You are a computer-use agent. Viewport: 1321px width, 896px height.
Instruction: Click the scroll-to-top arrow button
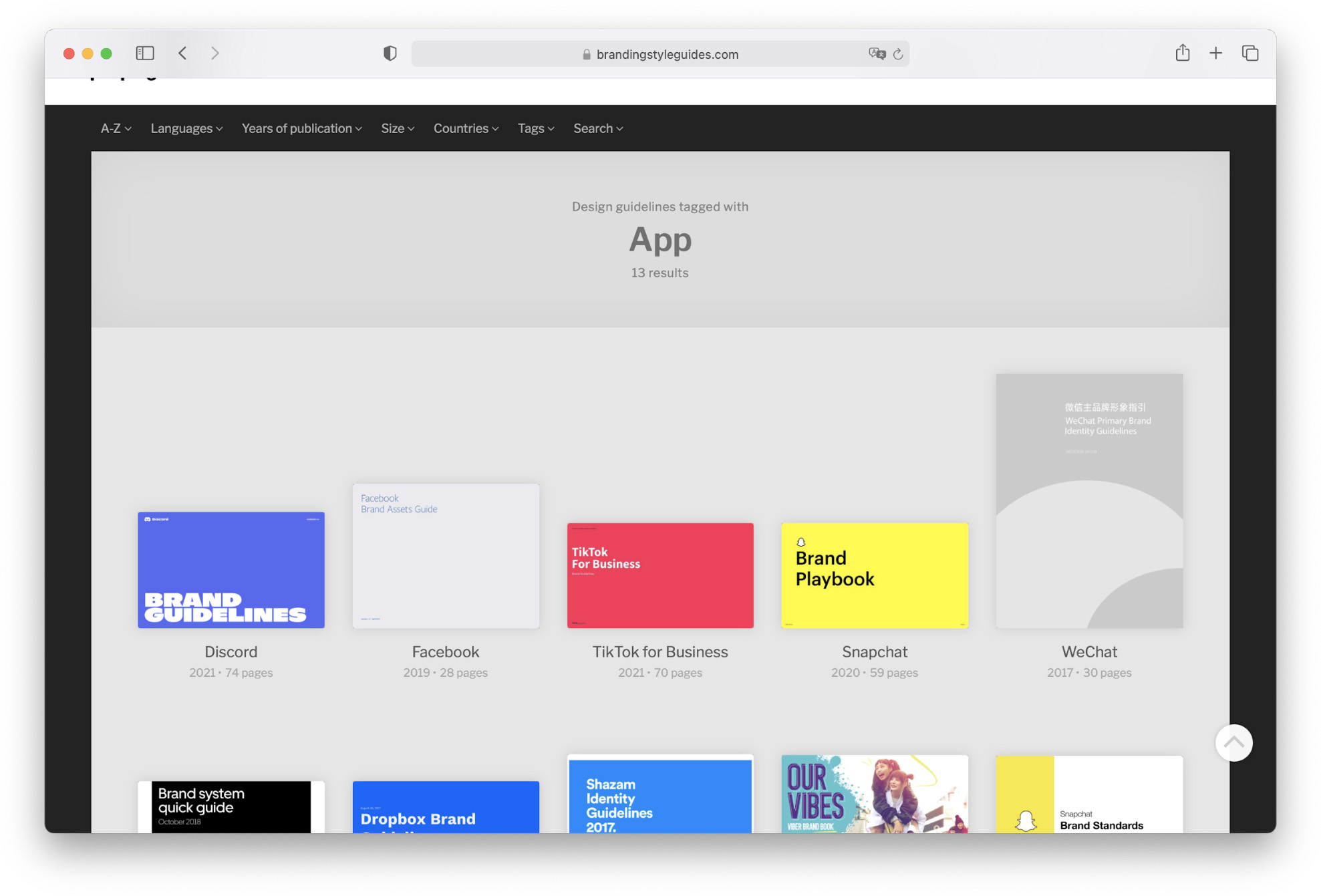click(x=1233, y=742)
